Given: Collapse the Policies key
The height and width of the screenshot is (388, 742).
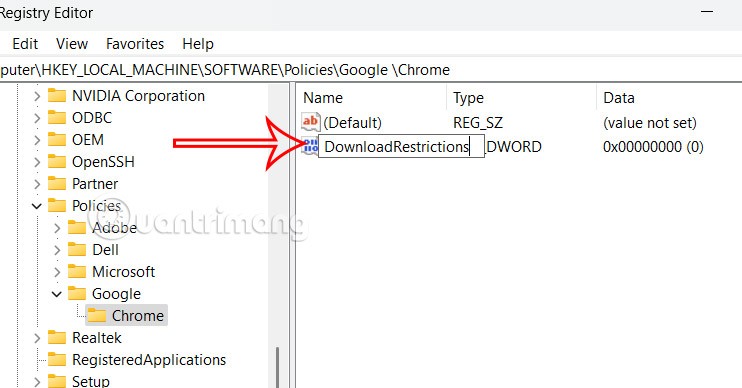Looking at the screenshot, I should (x=37, y=206).
